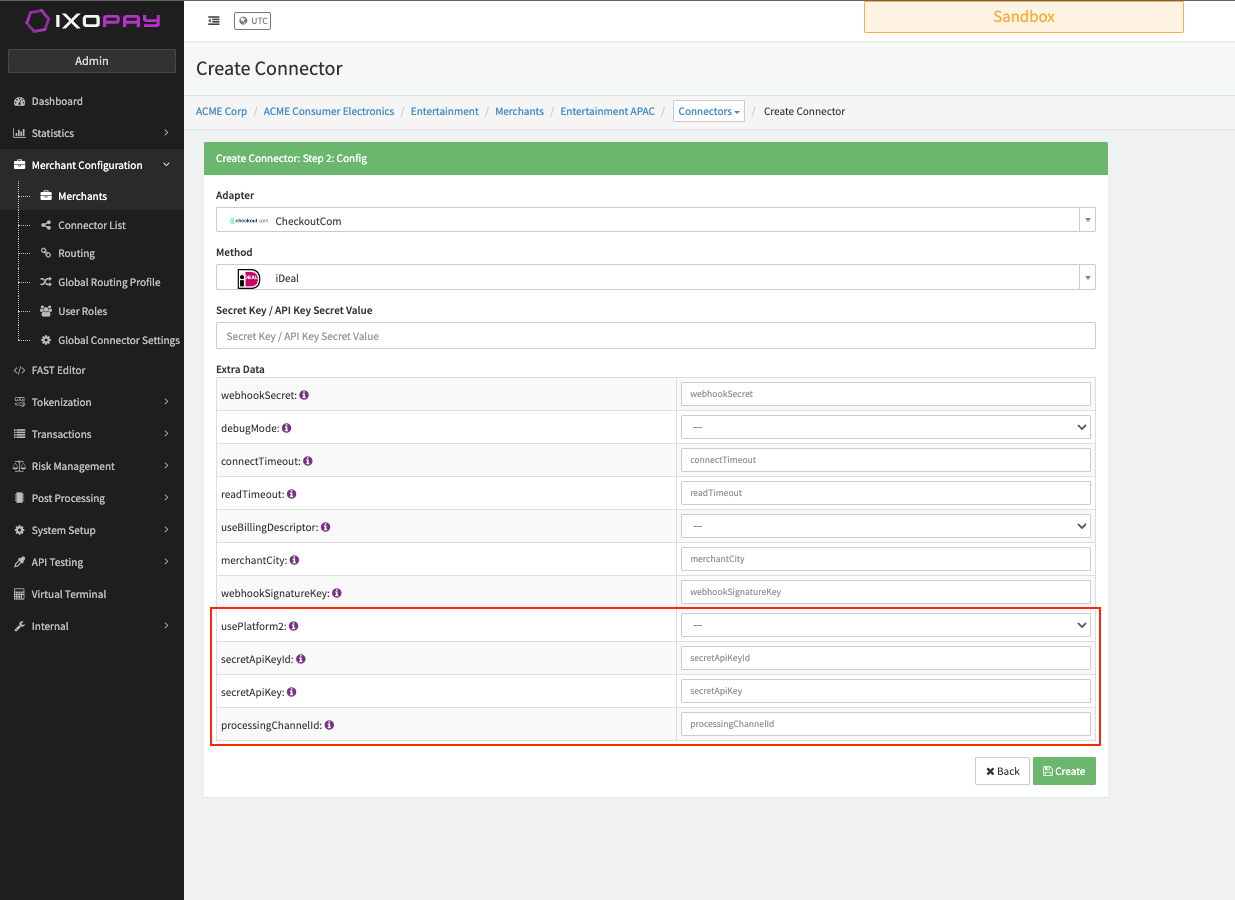Click useBillingDescriptor info icon
1235x900 pixels.
pos(326,527)
